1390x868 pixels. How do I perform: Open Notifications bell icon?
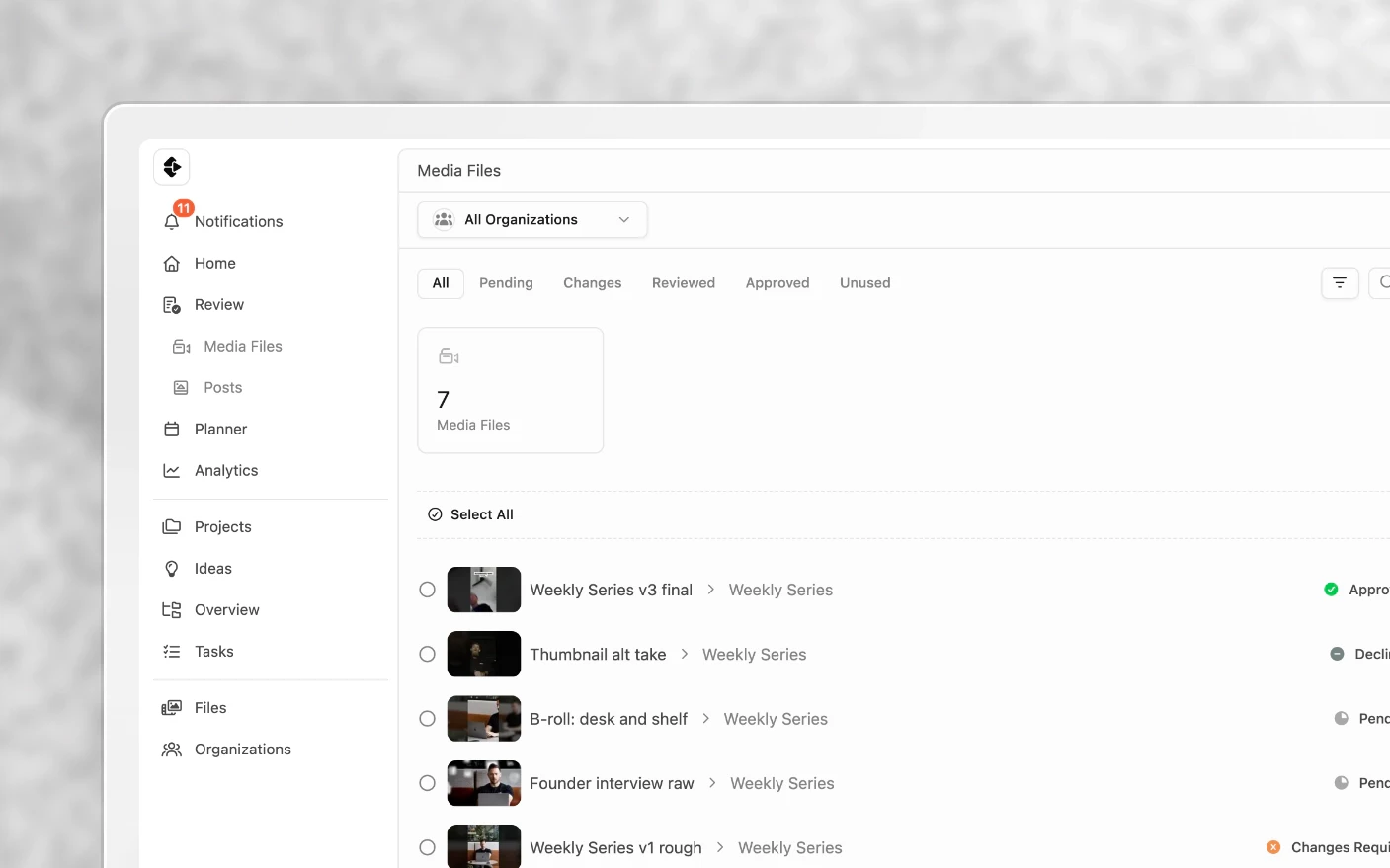coord(172,221)
